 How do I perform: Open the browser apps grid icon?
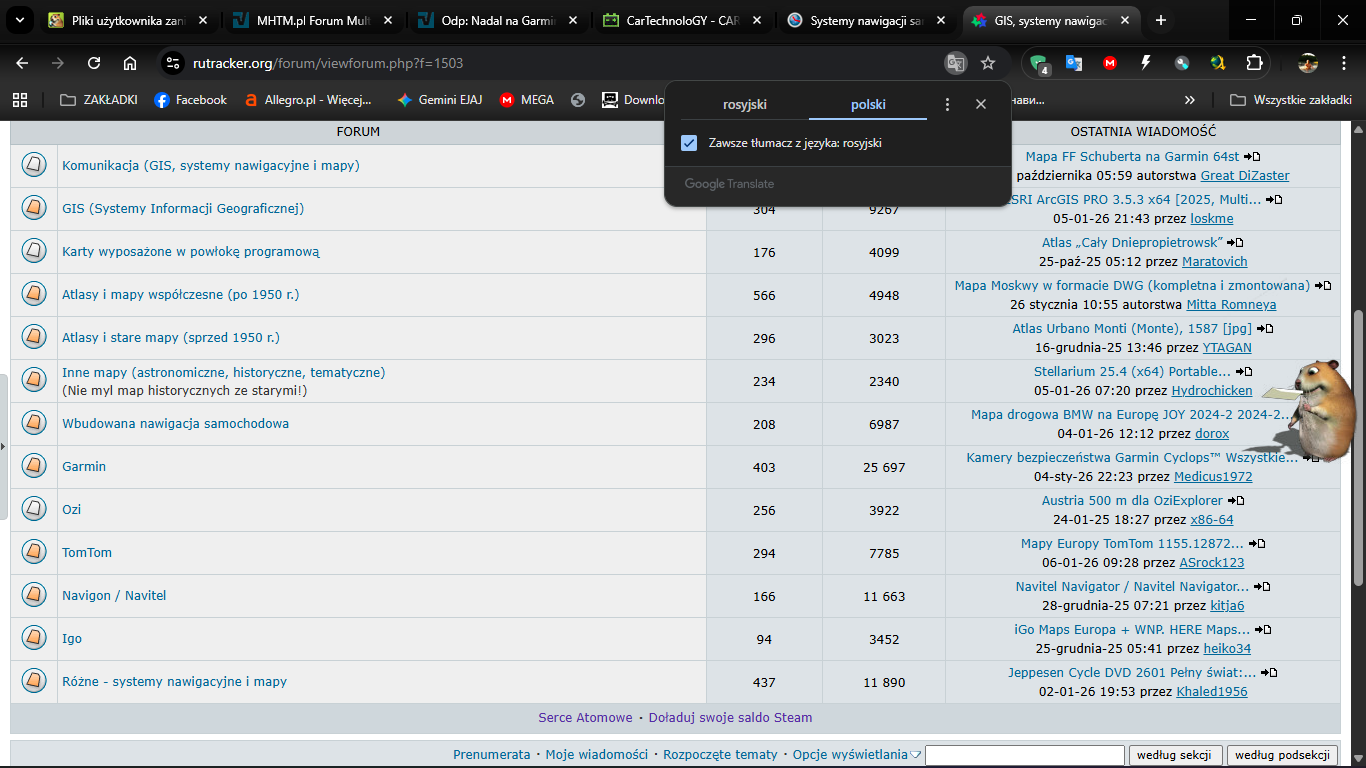pyautogui.click(x=19, y=100)
